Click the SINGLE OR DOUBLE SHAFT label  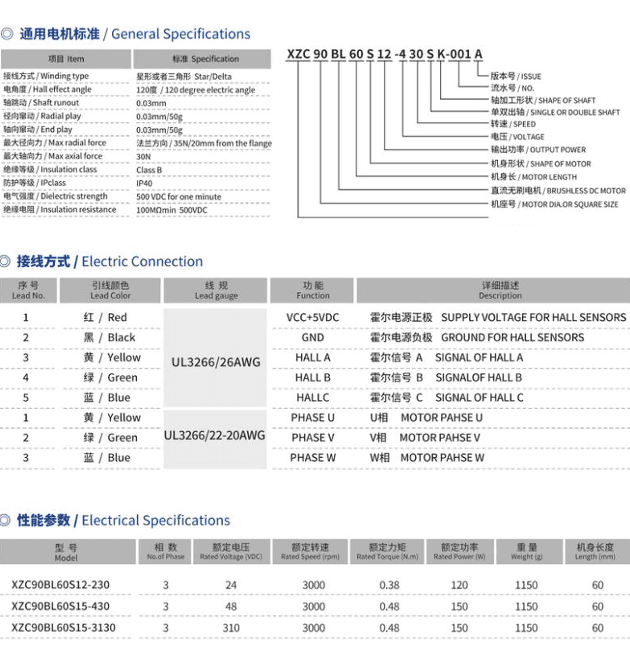coord(556,112)
